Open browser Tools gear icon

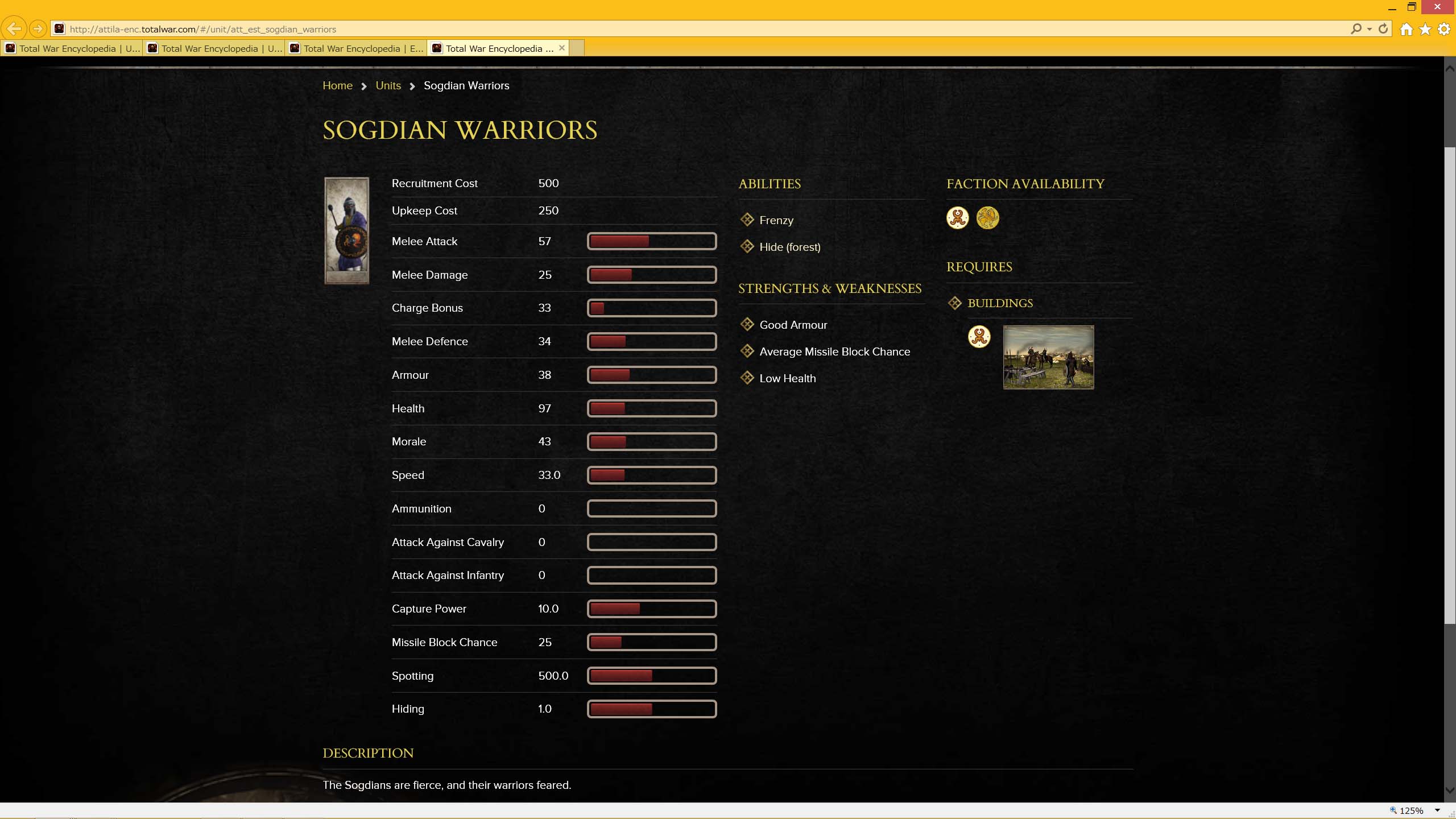click(1444, 29)
